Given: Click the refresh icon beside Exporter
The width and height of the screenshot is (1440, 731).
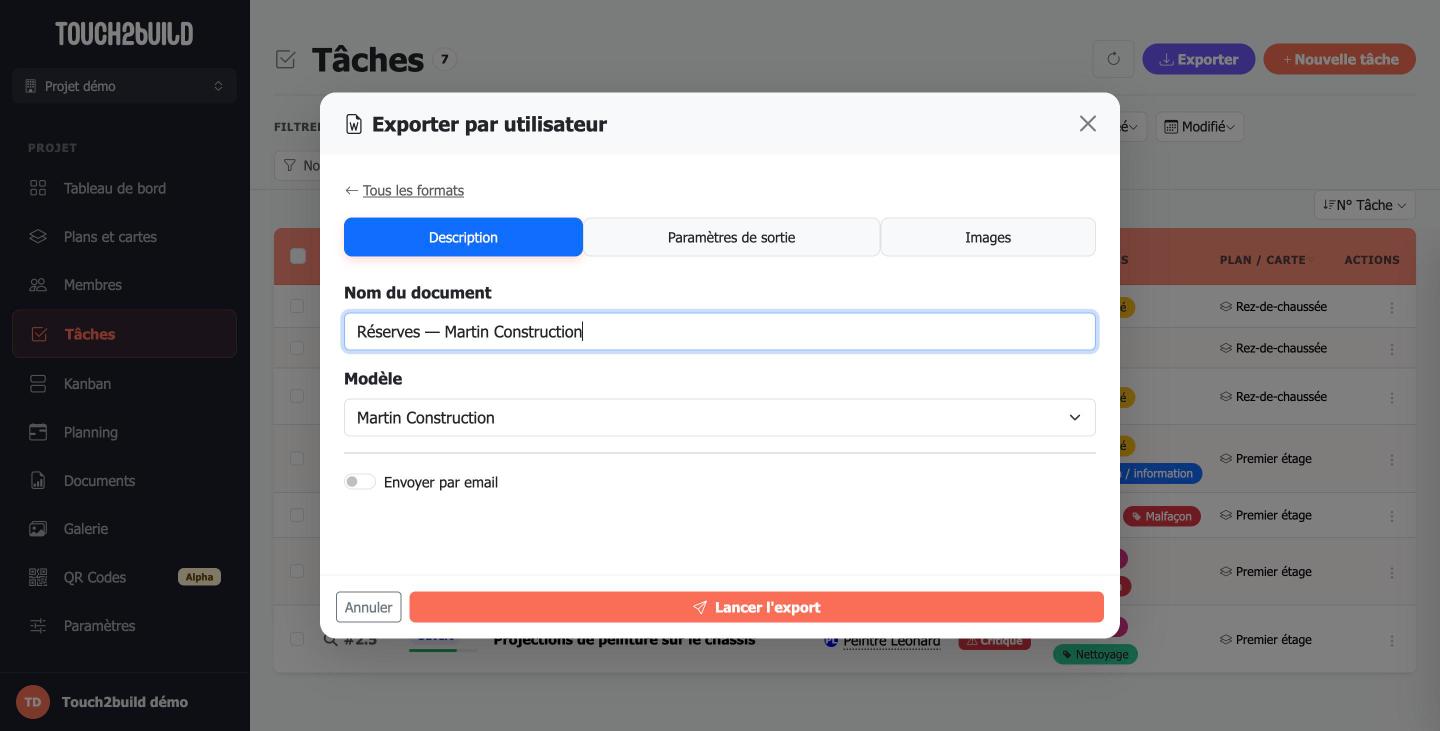Looking at the screenshot, I should [1113, 59].
